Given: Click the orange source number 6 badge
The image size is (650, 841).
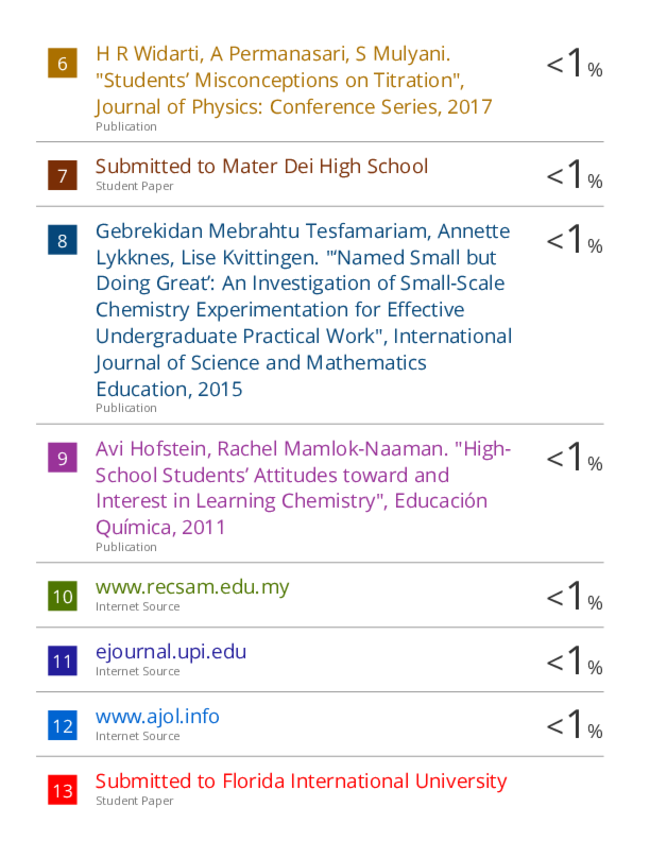Looking at the screenshot, I should click(62, 63).
